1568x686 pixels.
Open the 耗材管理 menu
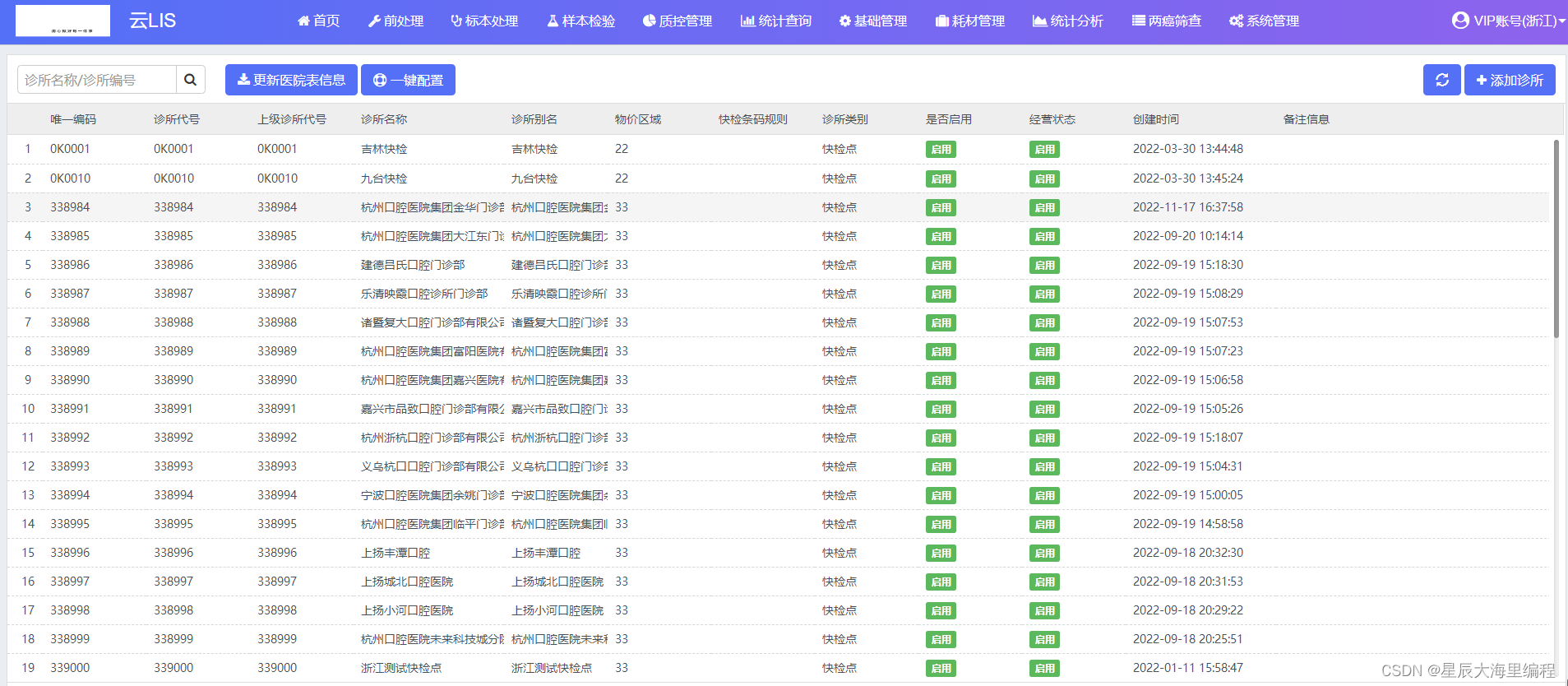tap(970, 21)
